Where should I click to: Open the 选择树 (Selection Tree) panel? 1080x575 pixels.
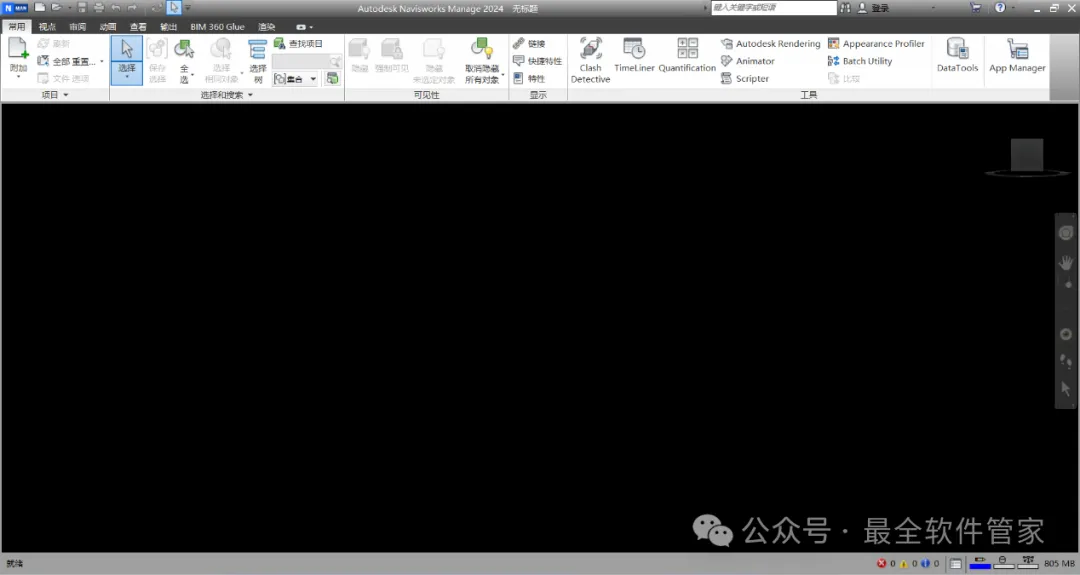pyautogui.click(x=258, y=61)
